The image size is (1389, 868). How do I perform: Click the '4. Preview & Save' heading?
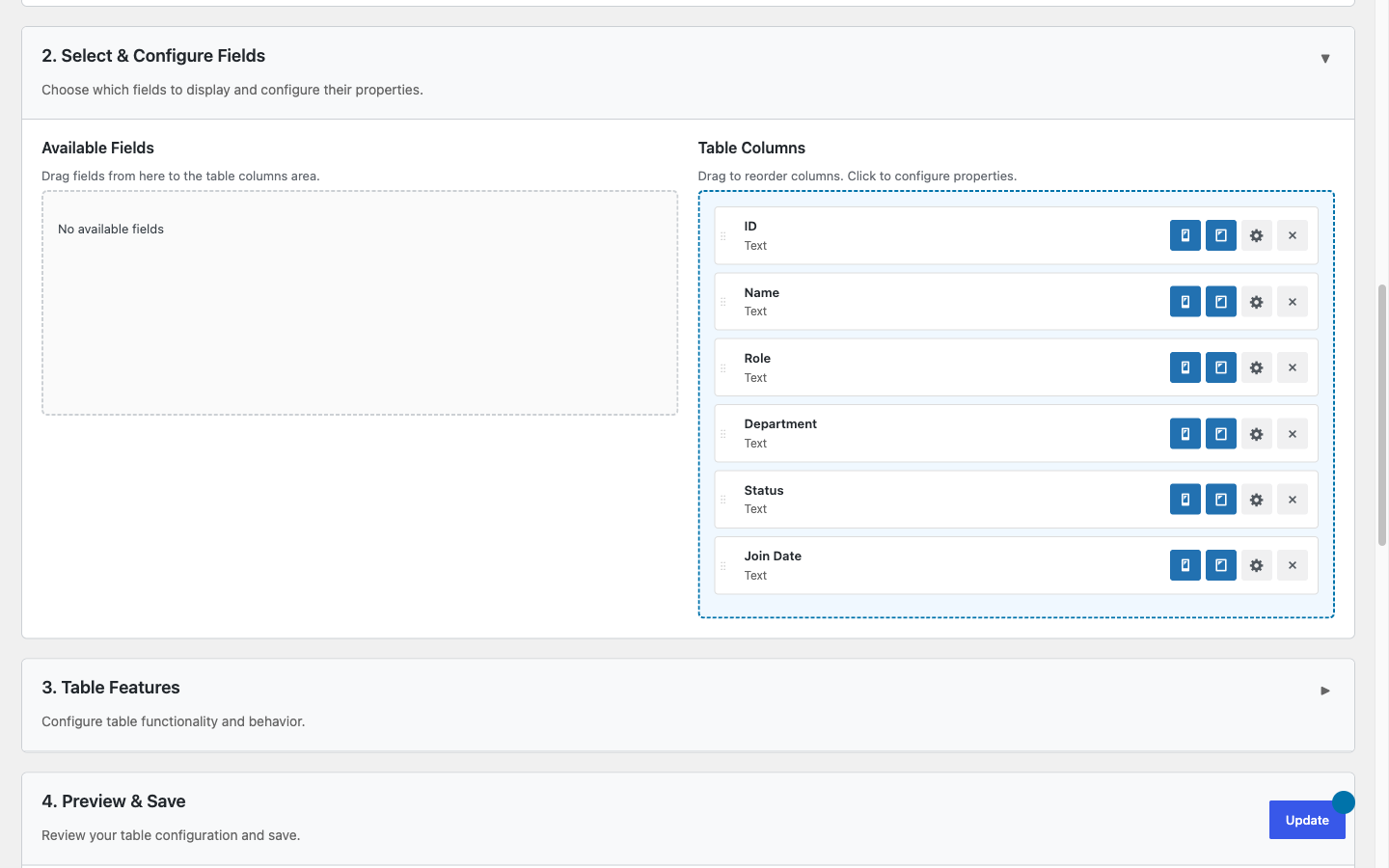coord(114,801)
